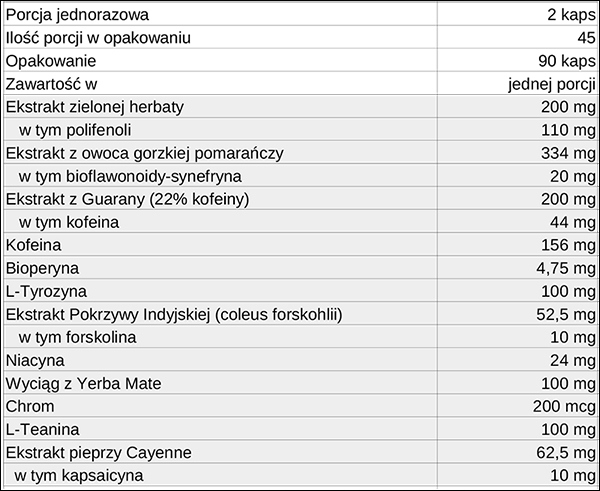Click the 'L-Tyrozyna' row label
This screenshot has width=600, height=491.
[44, 291]
